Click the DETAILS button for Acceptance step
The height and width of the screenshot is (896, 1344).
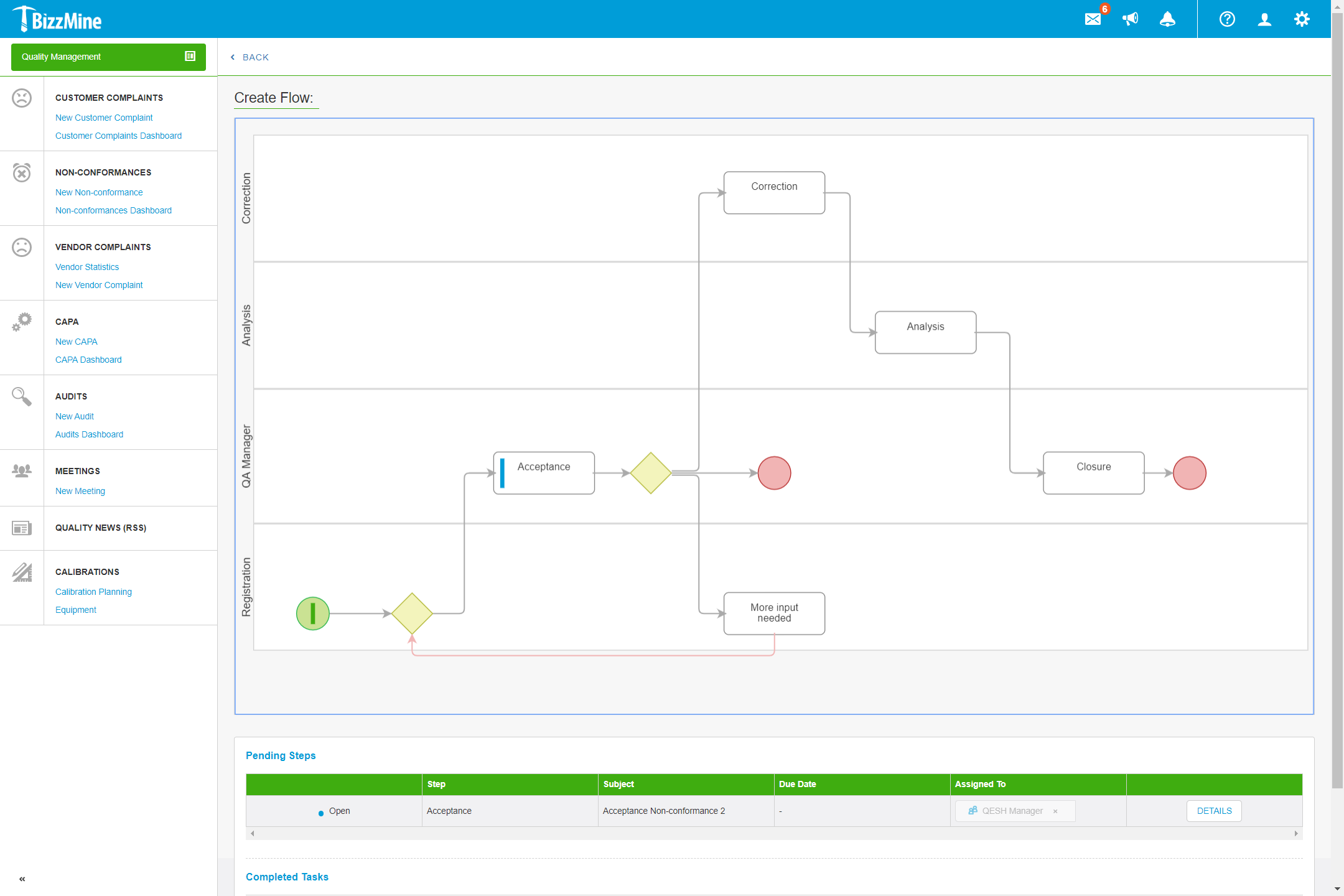click(1214, 811)
